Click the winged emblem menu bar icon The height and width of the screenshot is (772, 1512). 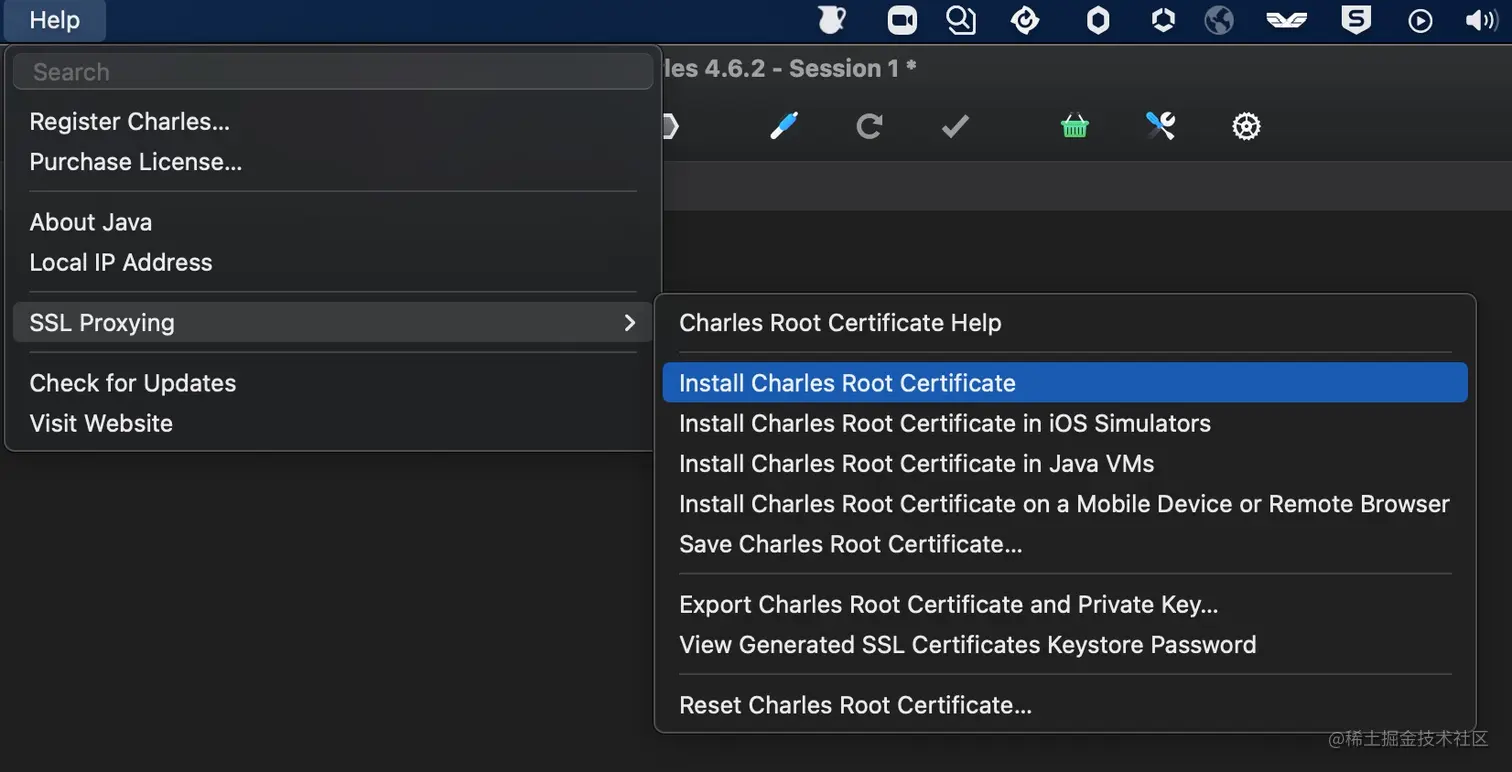1286,20
